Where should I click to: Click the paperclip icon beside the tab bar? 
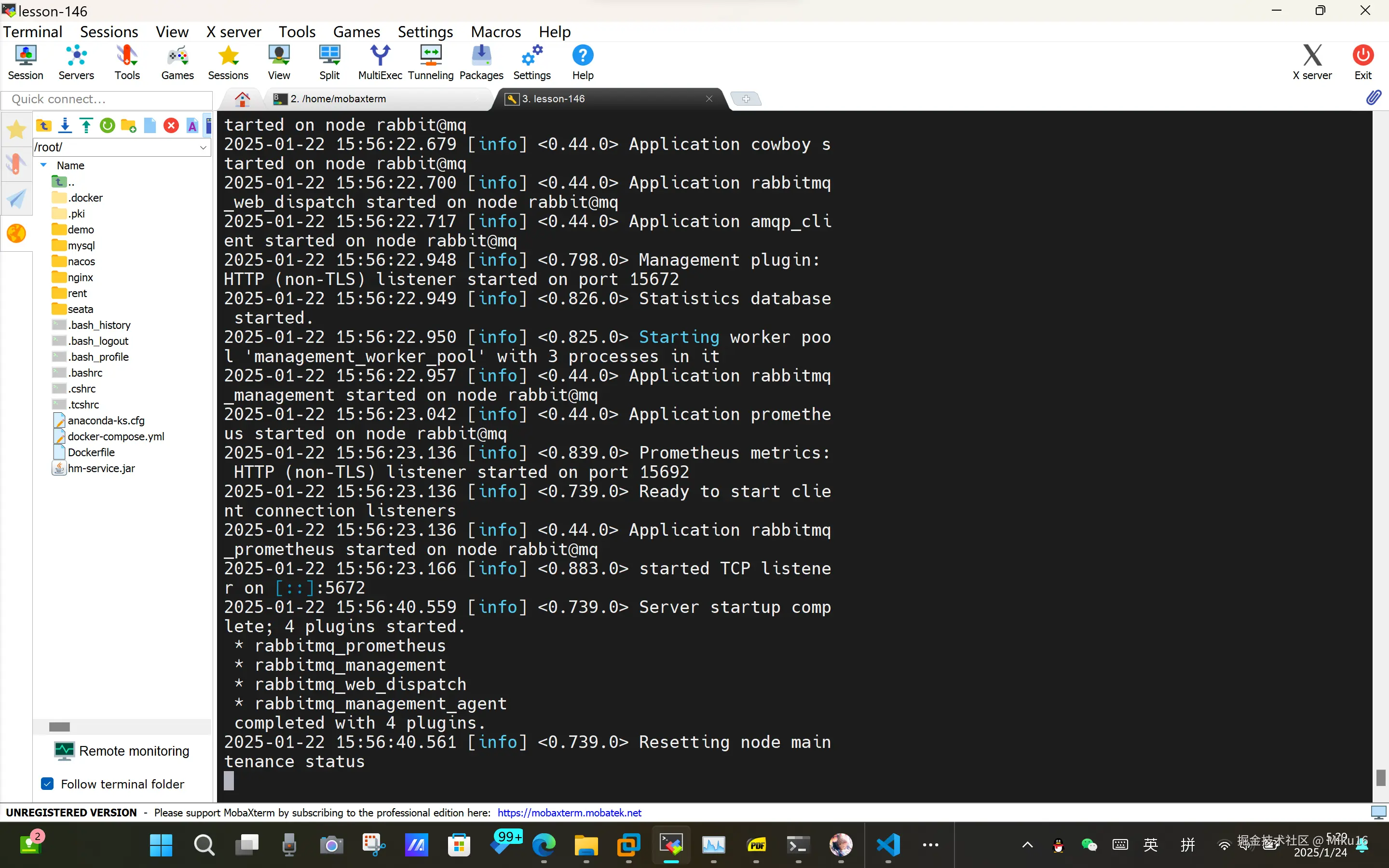tap(1373, 97)
